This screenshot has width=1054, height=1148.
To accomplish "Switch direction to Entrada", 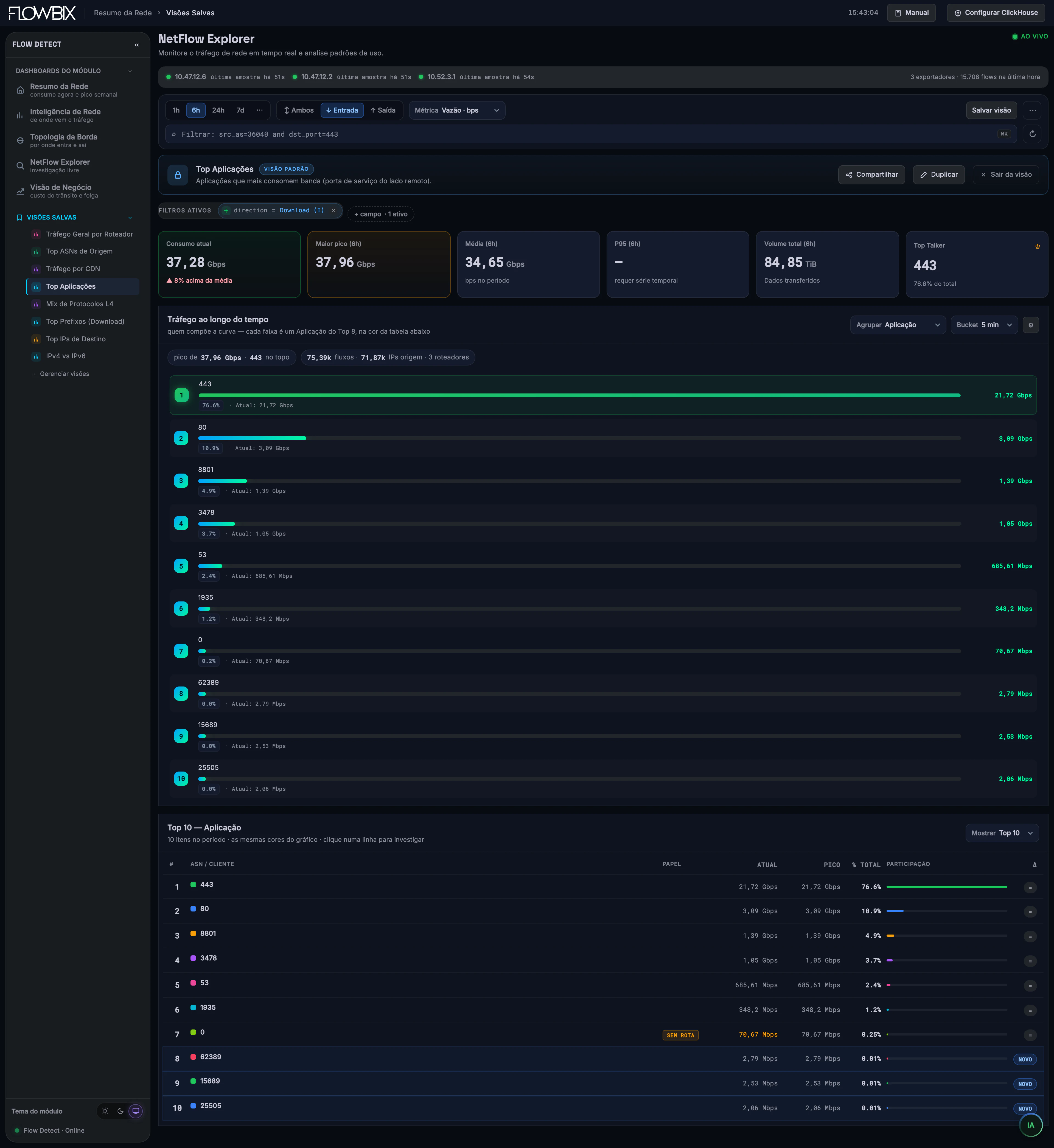I will 342,110.
